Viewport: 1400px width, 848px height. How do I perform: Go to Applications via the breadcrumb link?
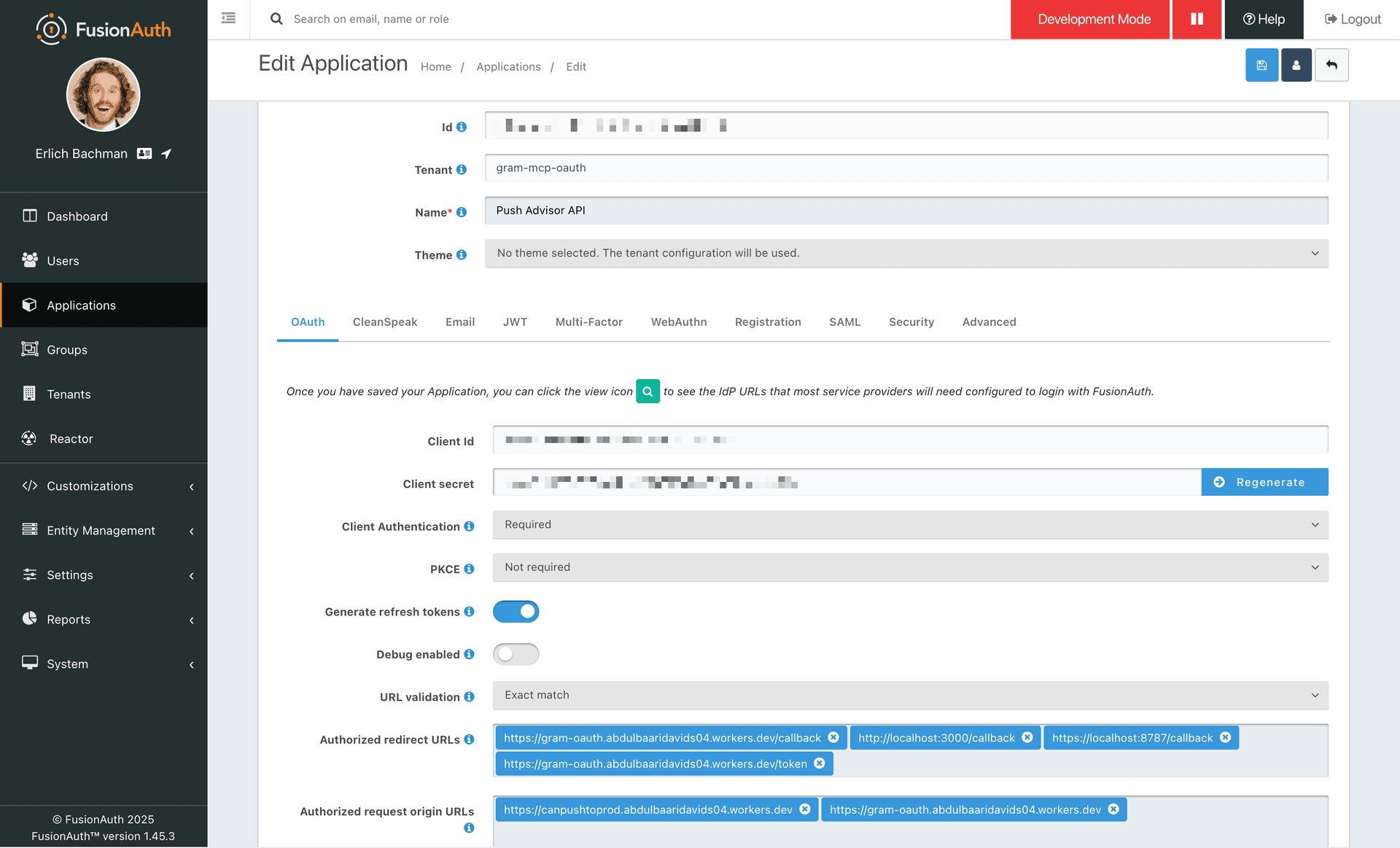tap(508, 66)
